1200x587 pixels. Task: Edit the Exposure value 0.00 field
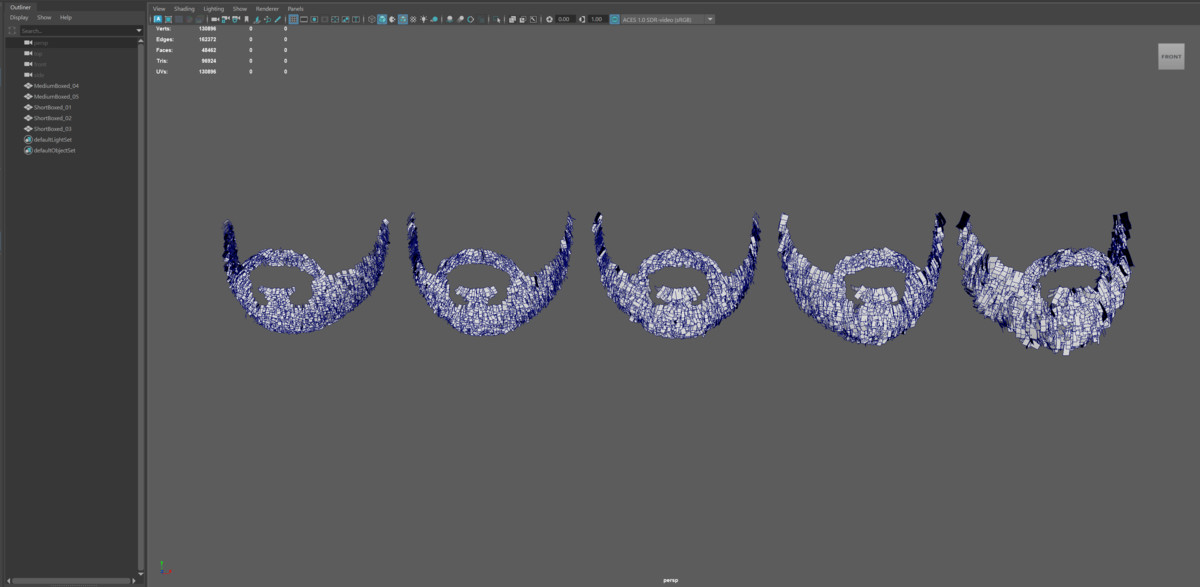(x=565, y=19)
